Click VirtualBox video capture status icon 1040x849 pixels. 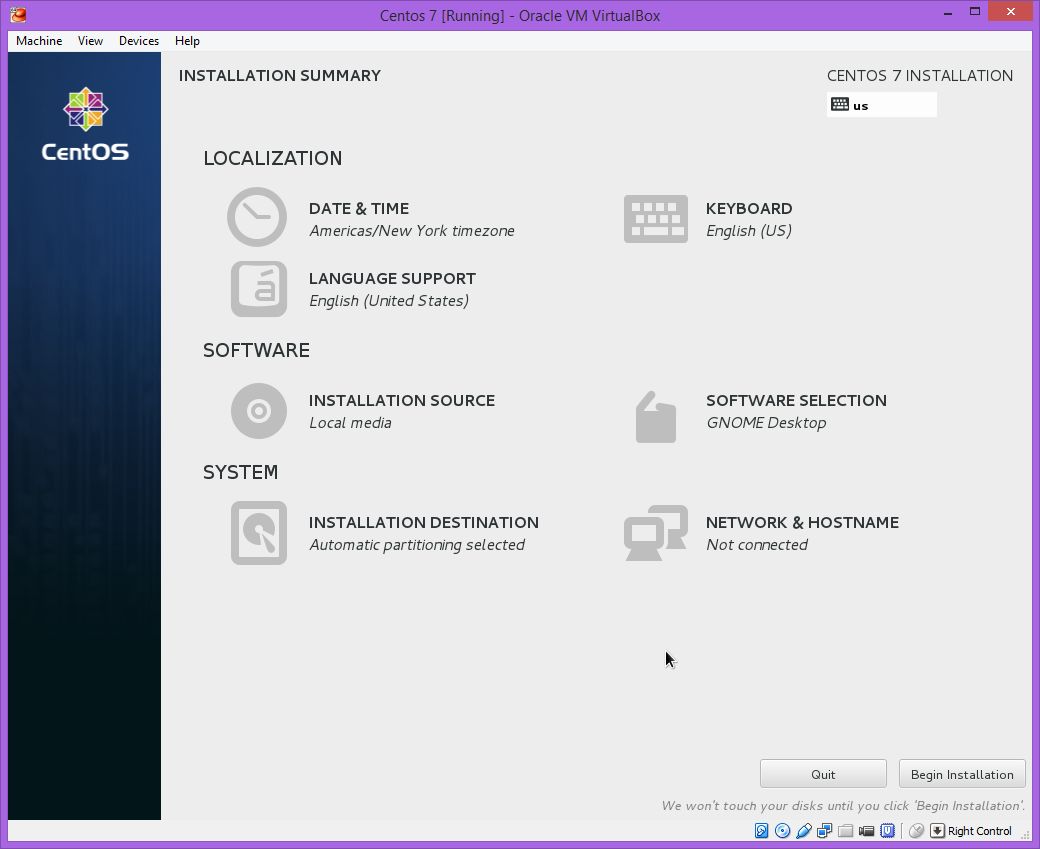point(866,830)
